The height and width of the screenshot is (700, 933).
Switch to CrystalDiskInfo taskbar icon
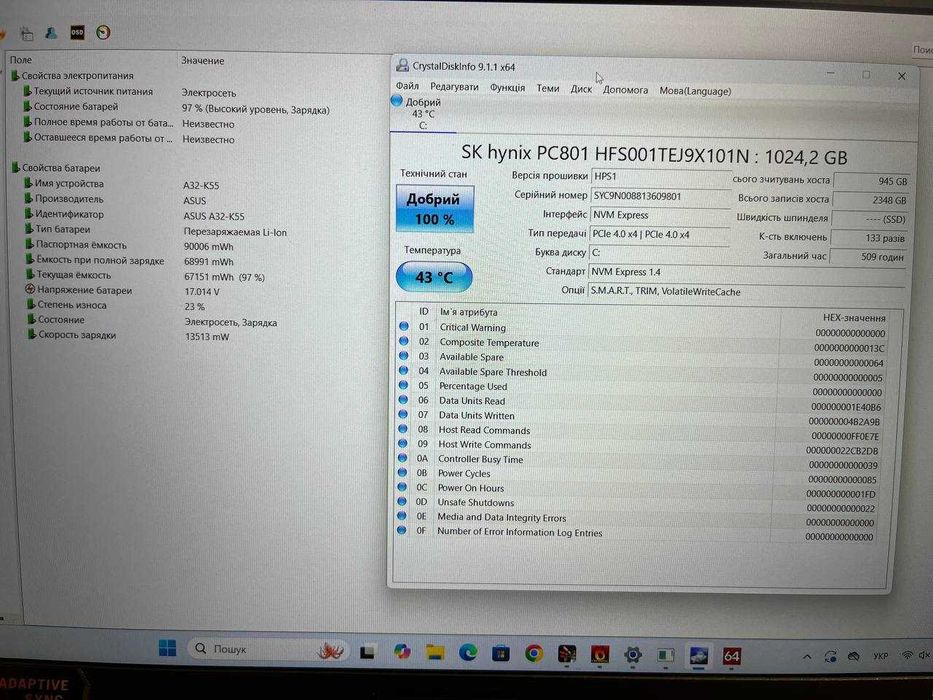(698, 656)
